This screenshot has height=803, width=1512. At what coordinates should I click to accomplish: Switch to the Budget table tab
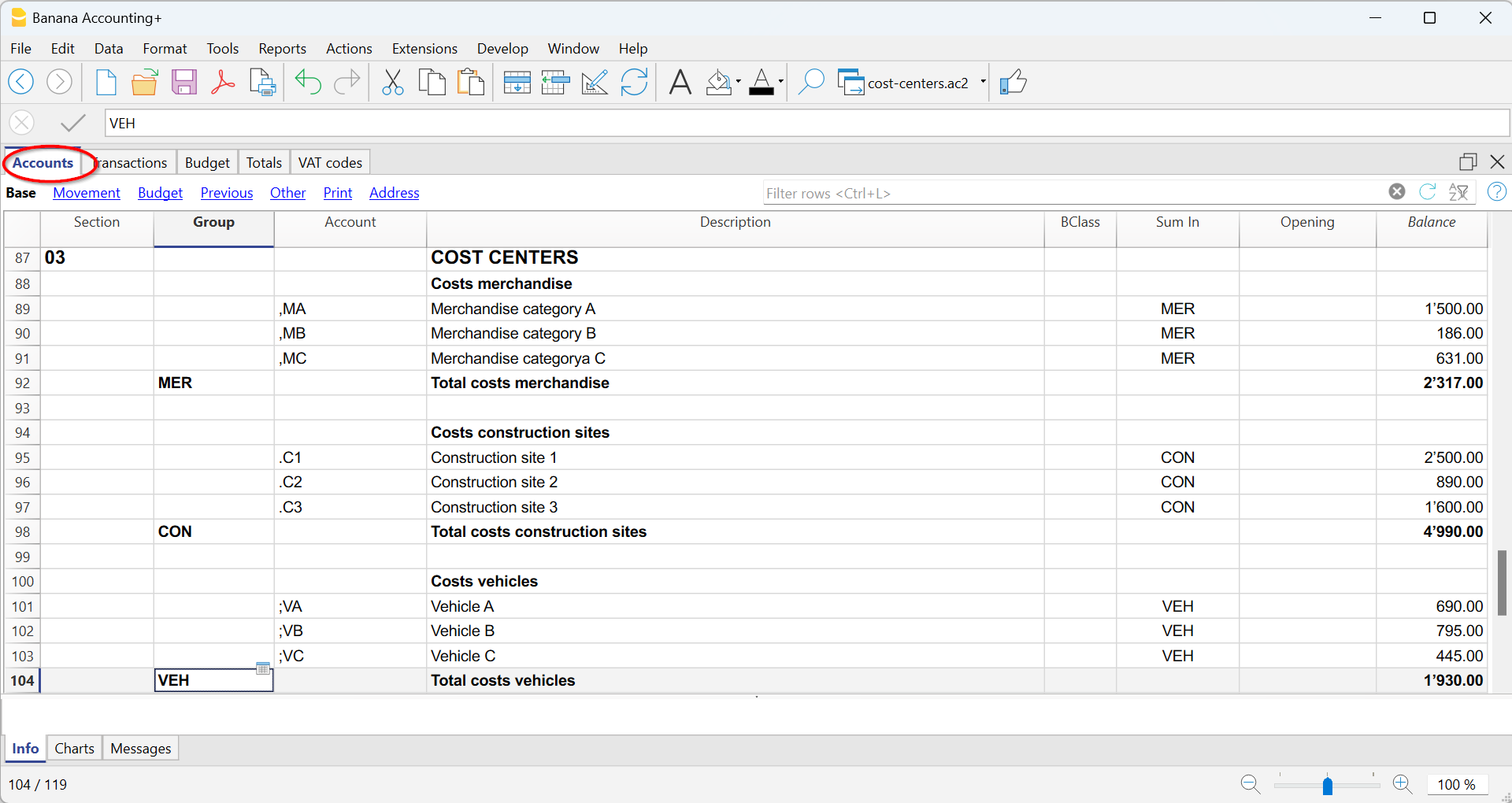pyautogui.click(x=207, y=163)
